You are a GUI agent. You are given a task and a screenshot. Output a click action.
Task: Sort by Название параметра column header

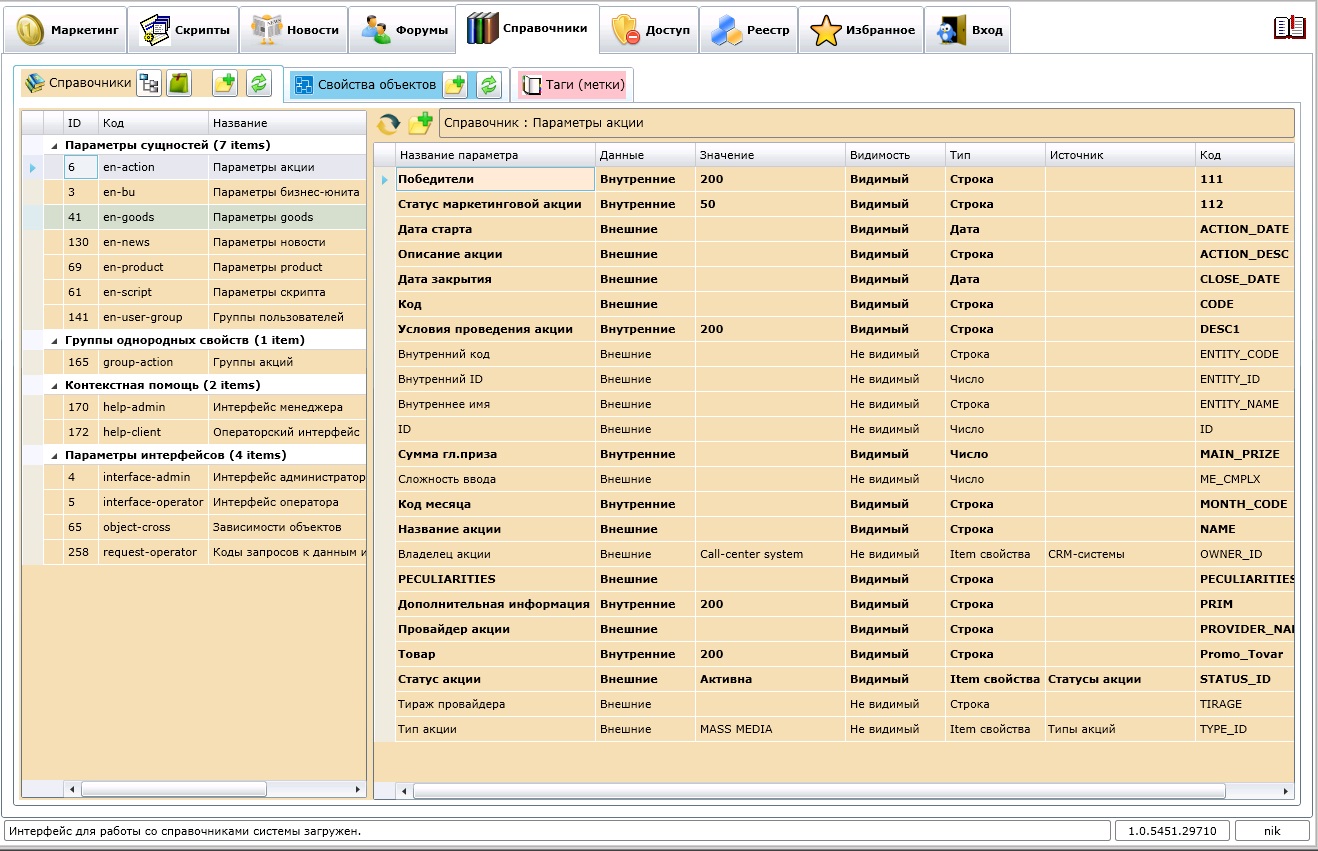click(x=495, y=155)
